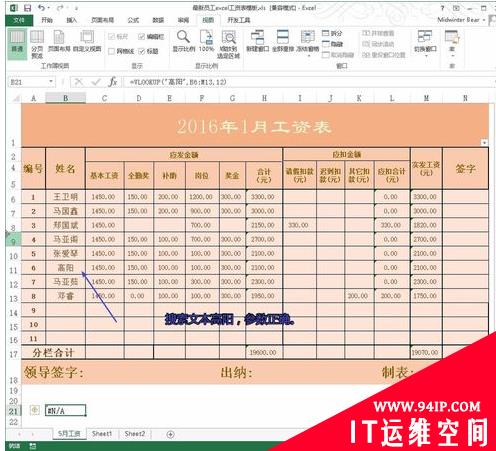
Task: Open the Freeze Panes (冻结窗格) dropdown
Action: pos(307,43)
